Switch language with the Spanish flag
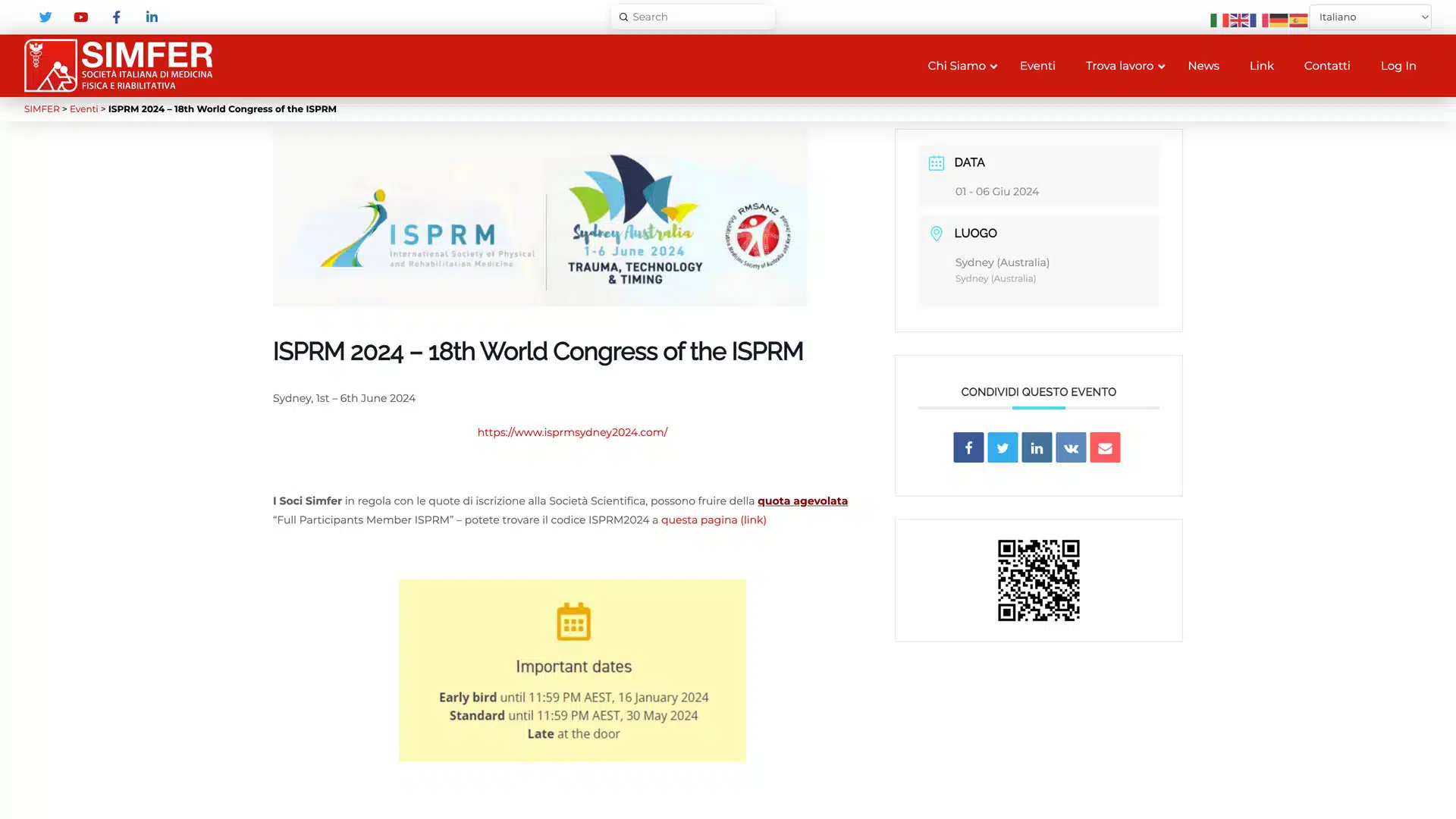Image resolution: width=1456 pixels, height=819 pixels. click(1298, 20)
